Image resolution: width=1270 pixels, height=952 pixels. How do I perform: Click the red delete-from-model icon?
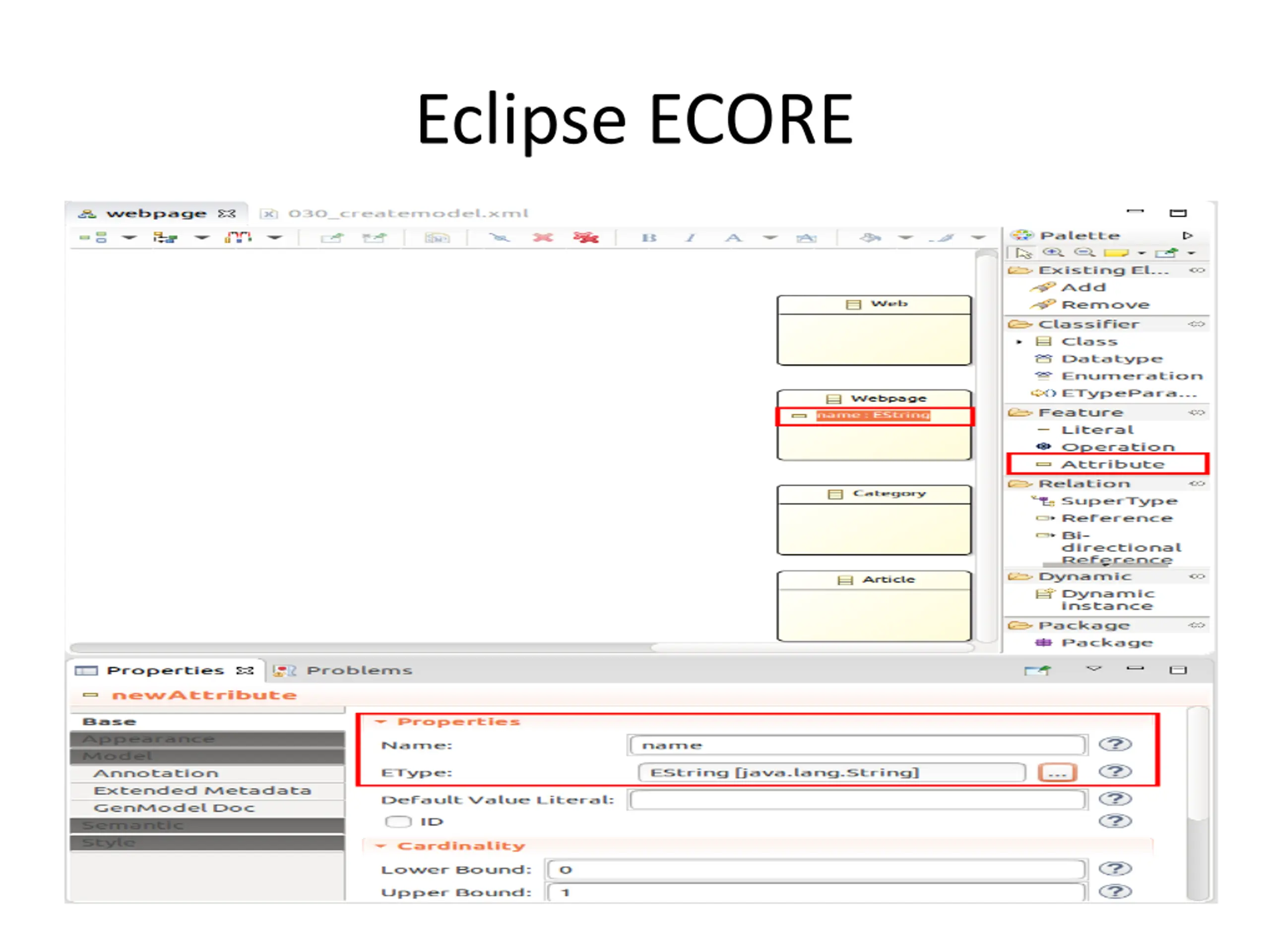click(585, 238)
